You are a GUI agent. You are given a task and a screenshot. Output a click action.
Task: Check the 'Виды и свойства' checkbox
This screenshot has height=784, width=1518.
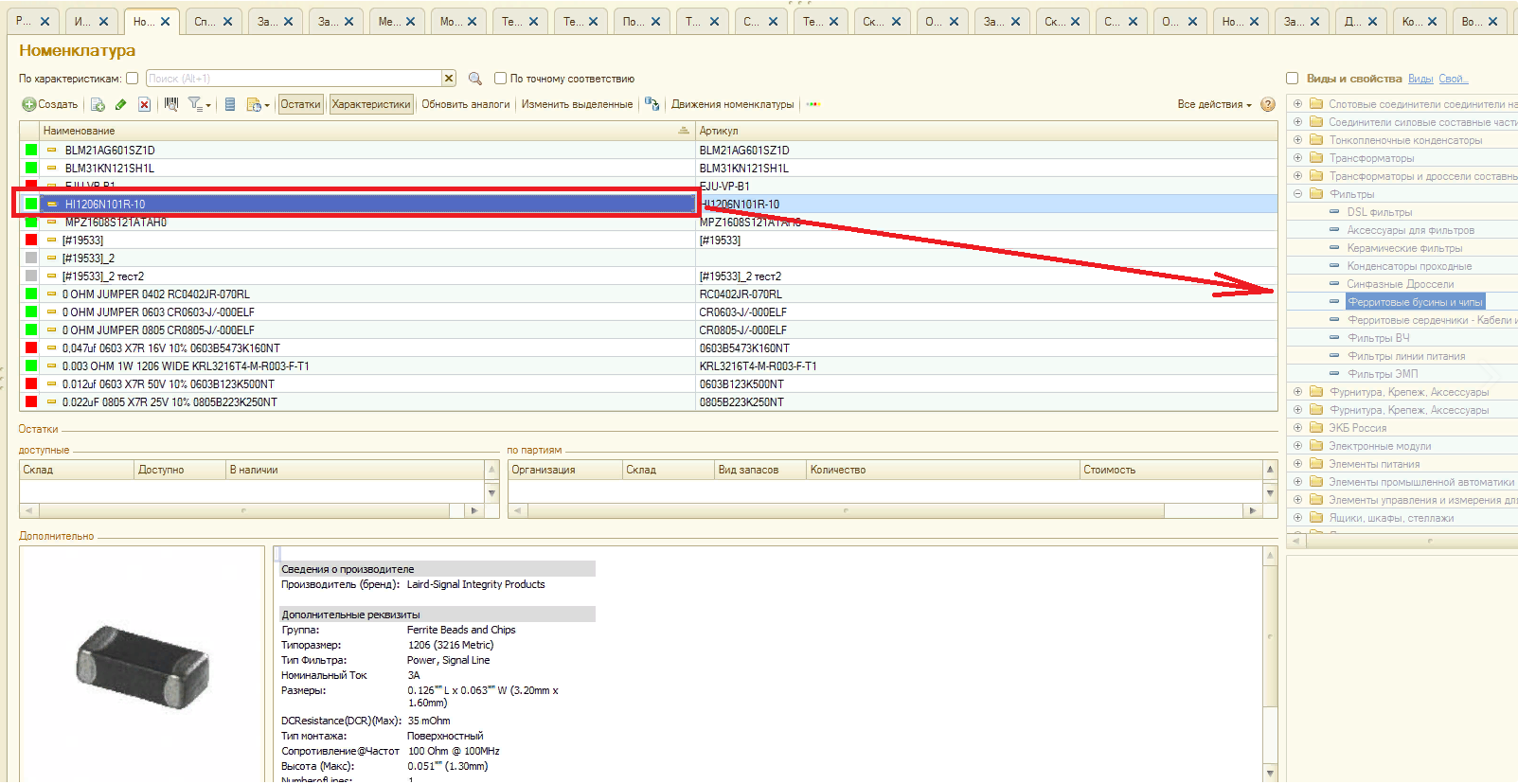pyautogui.click(x=1292, y=79)
